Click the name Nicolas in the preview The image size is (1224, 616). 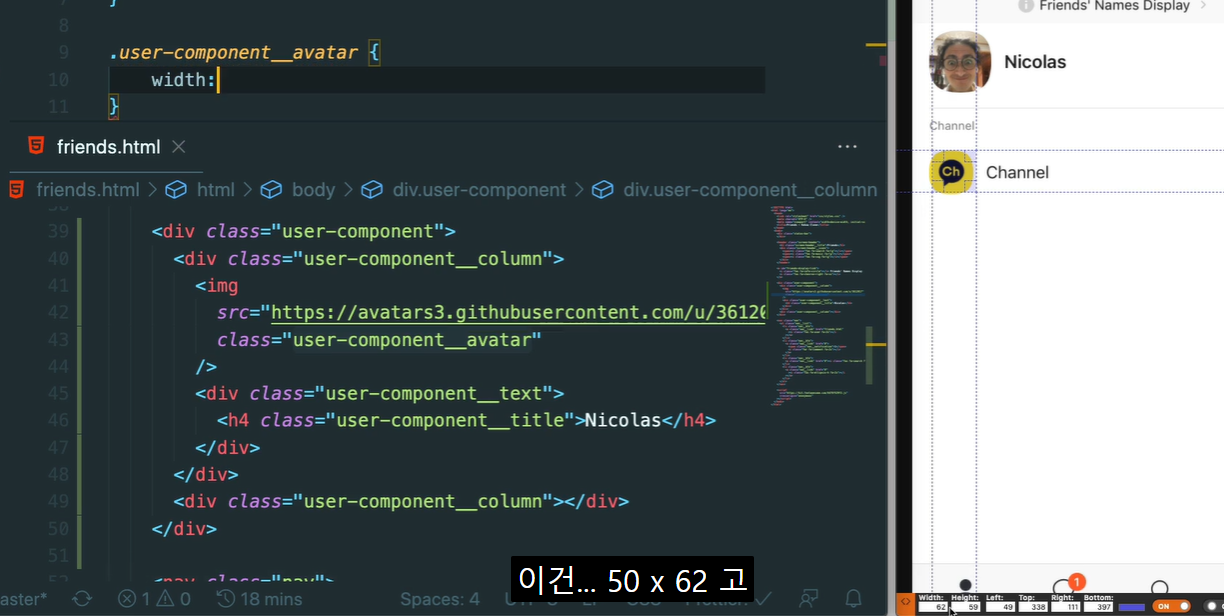click(1035, 62)
